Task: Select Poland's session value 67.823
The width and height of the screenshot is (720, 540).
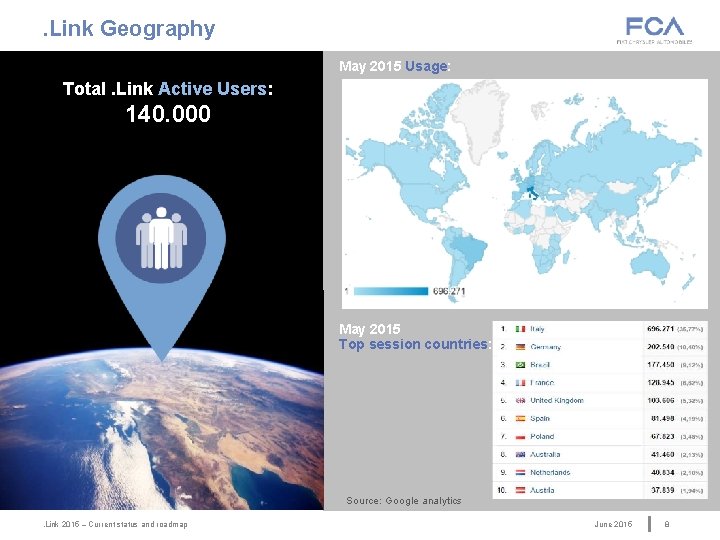Action: [663, 436]
